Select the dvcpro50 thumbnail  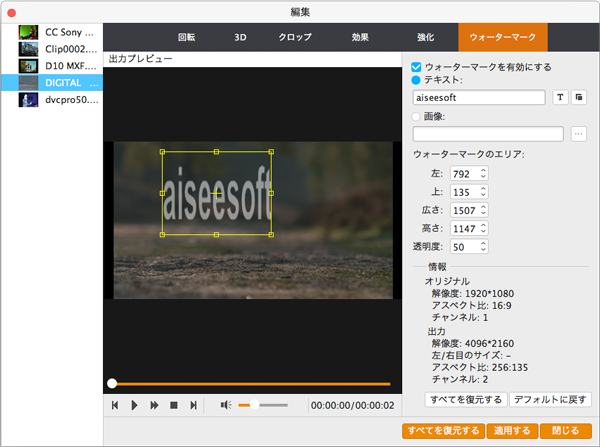pyautogui.click(x=28, y=100)
